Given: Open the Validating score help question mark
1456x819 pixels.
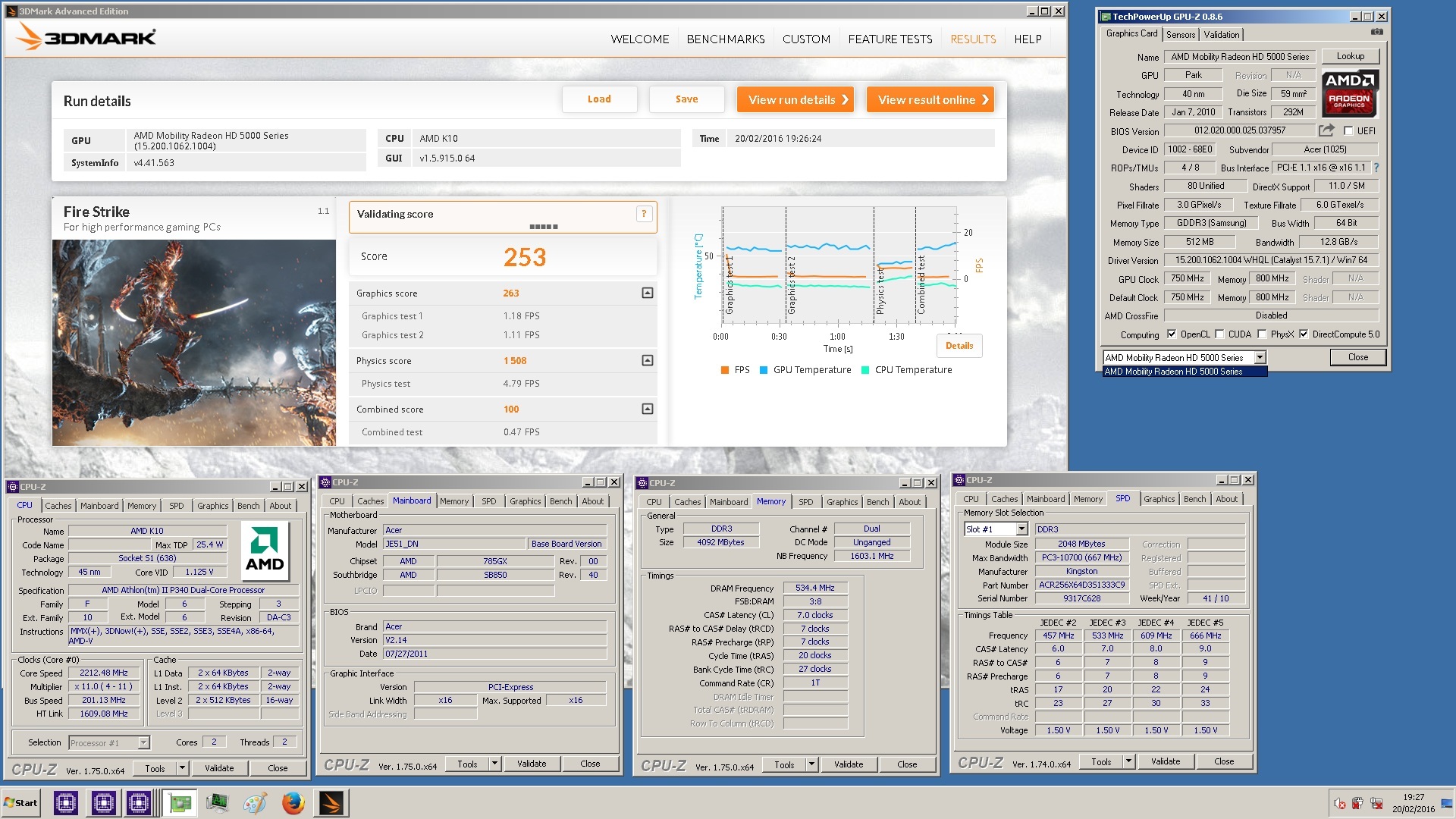Looking at the screenshot, I should click(x=644, y=214).
